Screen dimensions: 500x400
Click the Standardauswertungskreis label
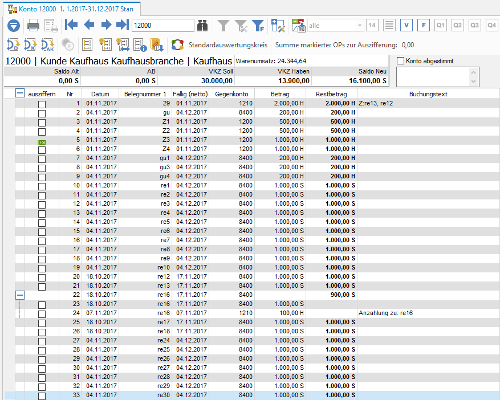[228, 45]
